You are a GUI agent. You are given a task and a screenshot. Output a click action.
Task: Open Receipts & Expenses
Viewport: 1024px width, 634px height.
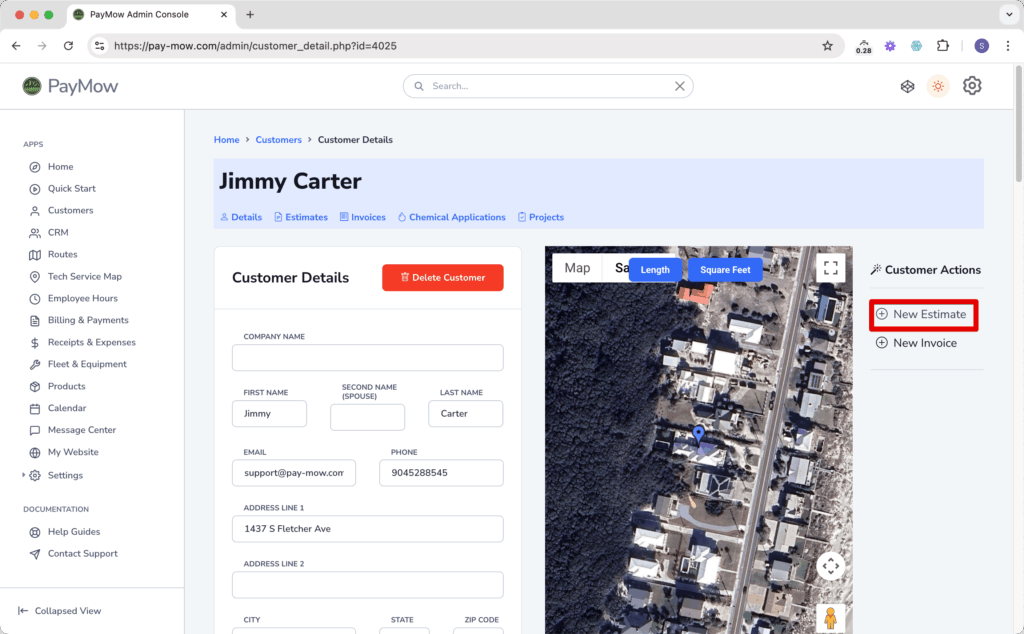click(x=82, y=342)
